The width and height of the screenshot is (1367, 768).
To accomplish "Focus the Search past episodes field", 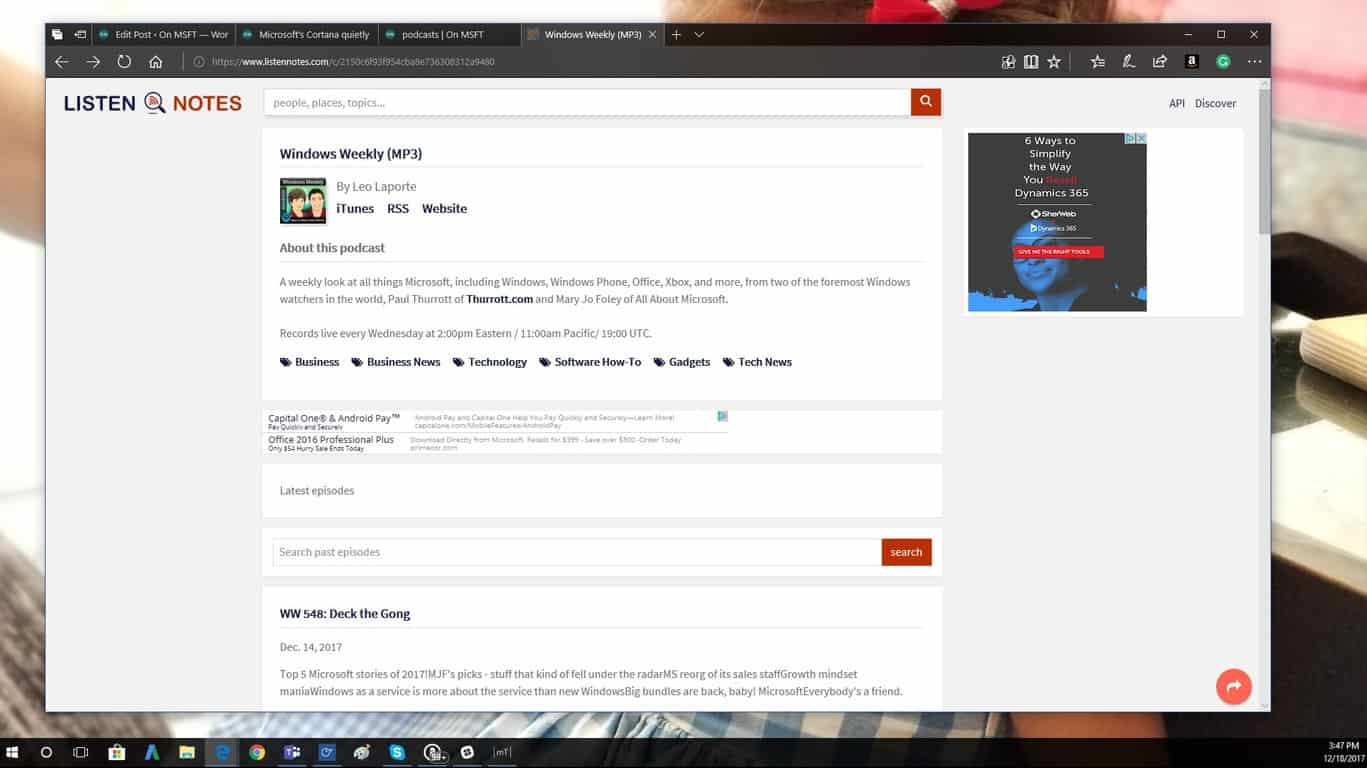I will (576, 552).
